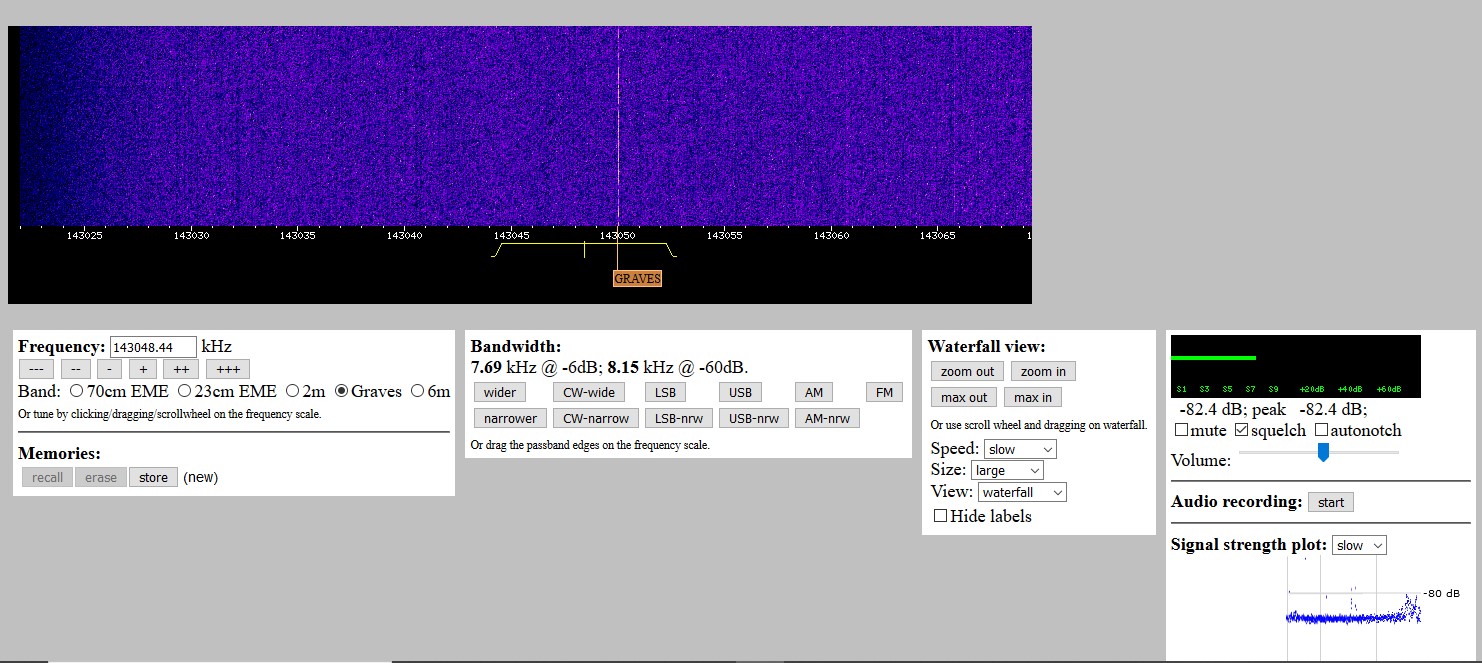Open the Signal strength plot dropdown
The height and width of the screenshot is (663, 1482).
pos(1359,545)
